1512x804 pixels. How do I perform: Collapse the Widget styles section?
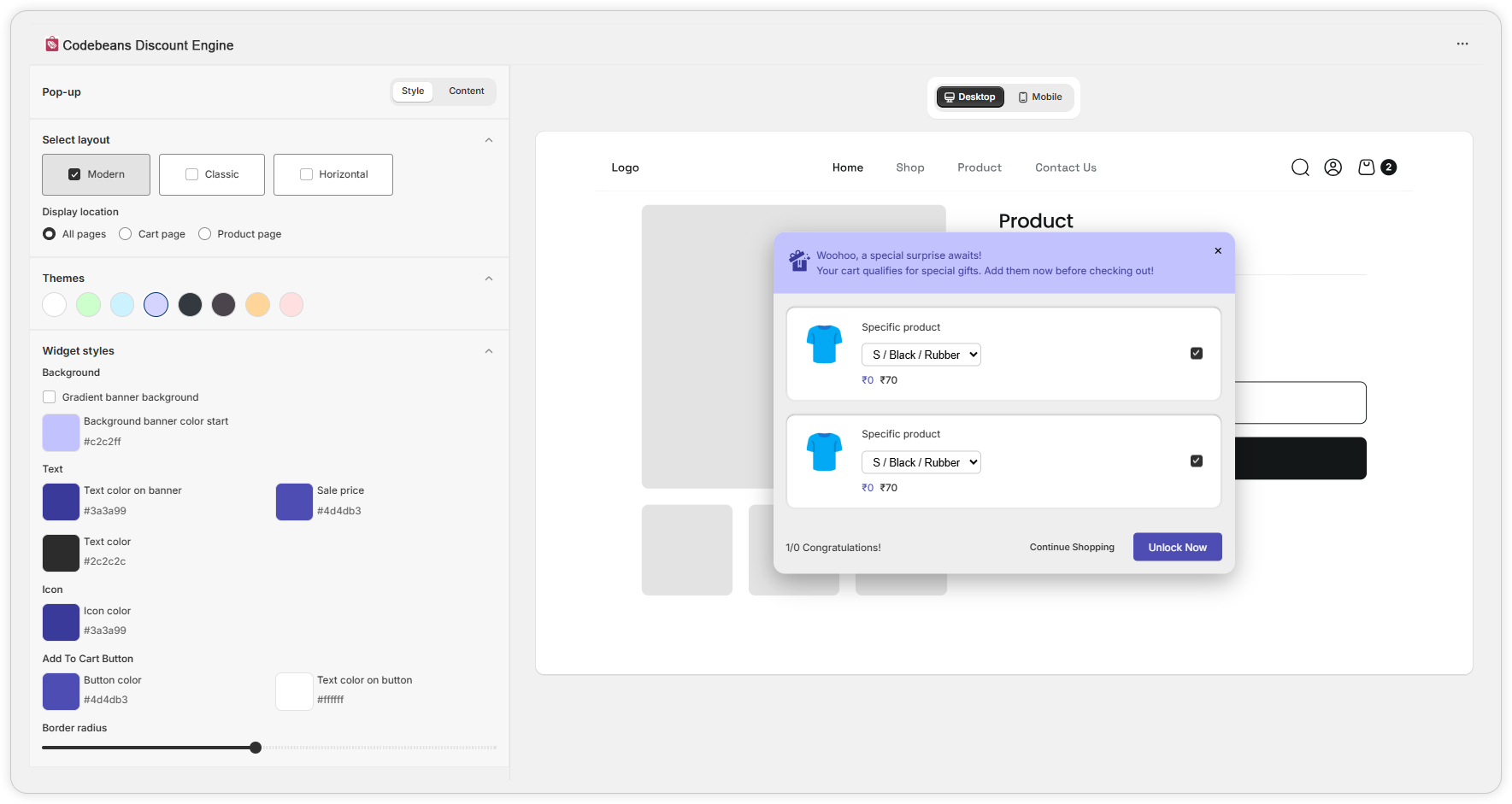point(489,351)
